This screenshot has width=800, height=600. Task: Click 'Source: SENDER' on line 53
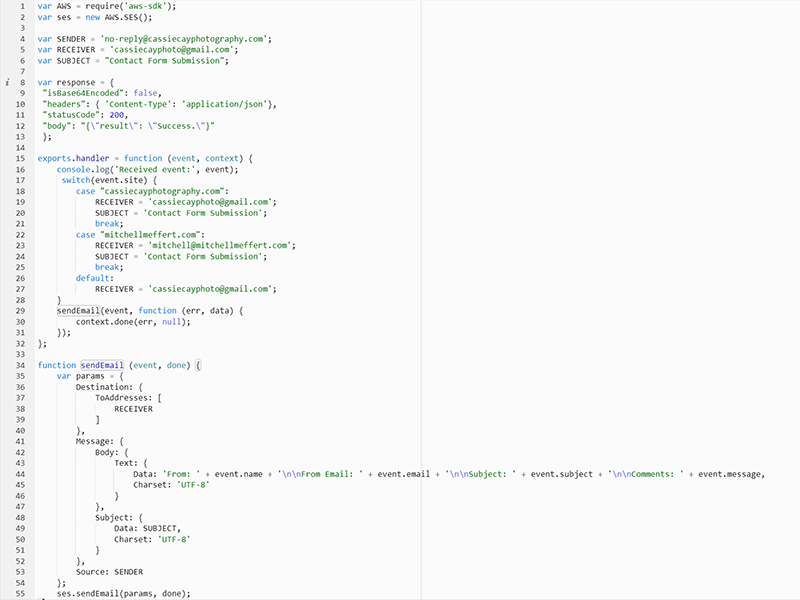(110, 572)
